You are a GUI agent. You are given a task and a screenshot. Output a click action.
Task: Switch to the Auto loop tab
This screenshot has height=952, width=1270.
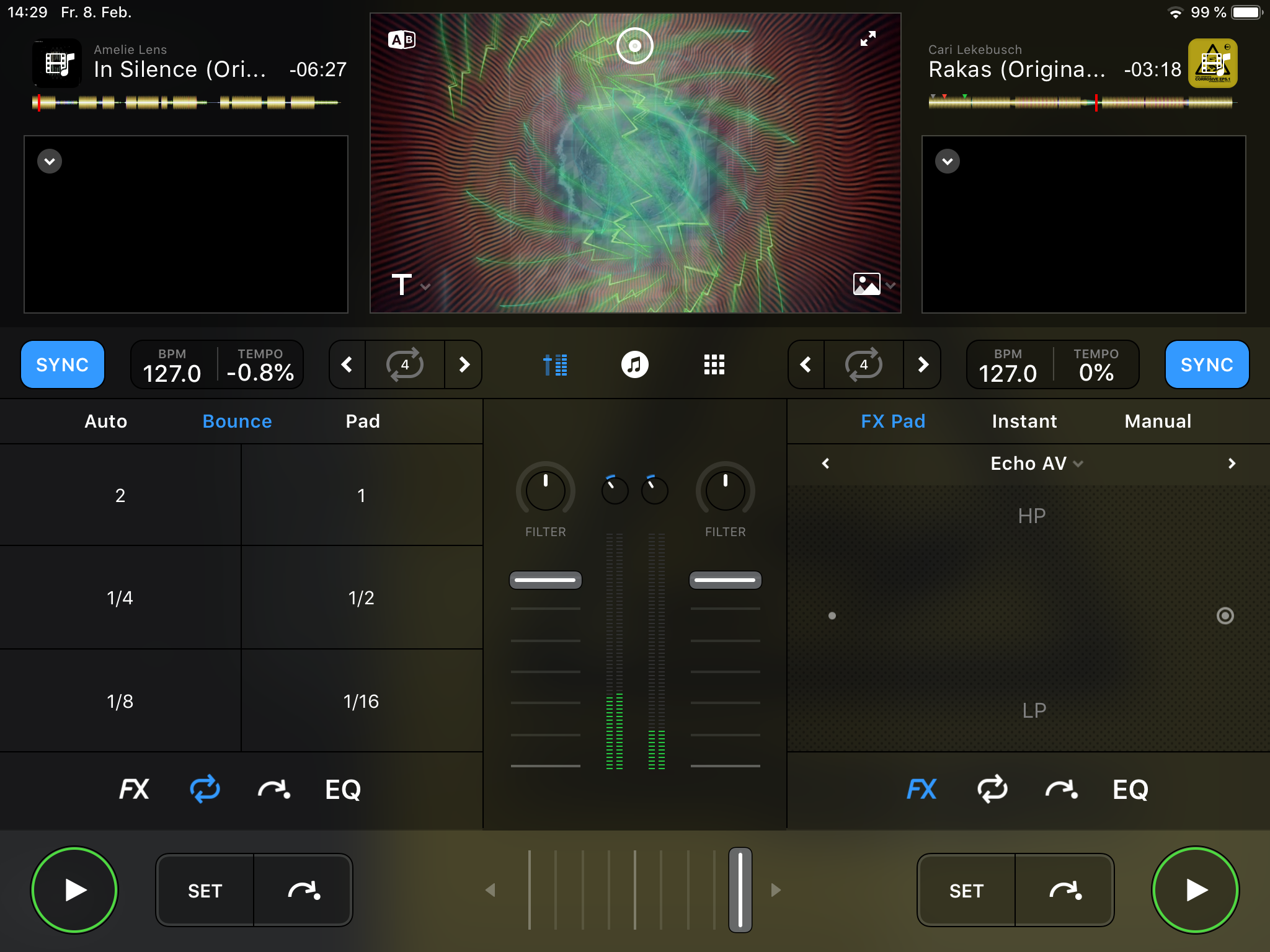click(x=105, y=421)
